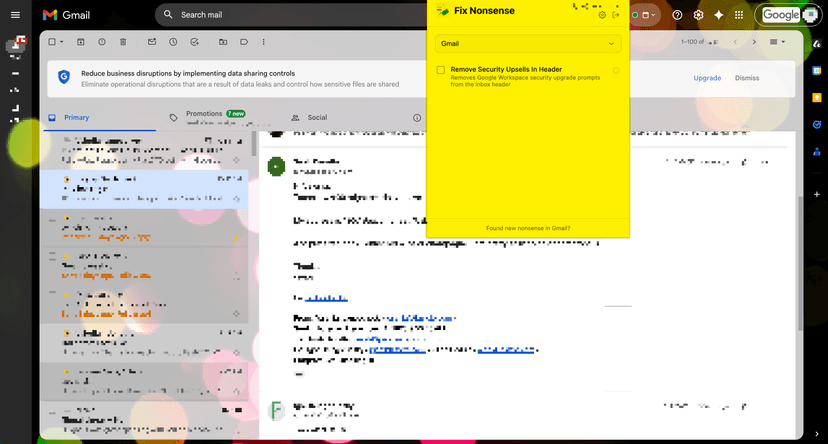Open the Gmail main menu hamburger
Image resolution: width=828 pixels, height=444 pixels.
pyautogui.click(x=15, y=15)
